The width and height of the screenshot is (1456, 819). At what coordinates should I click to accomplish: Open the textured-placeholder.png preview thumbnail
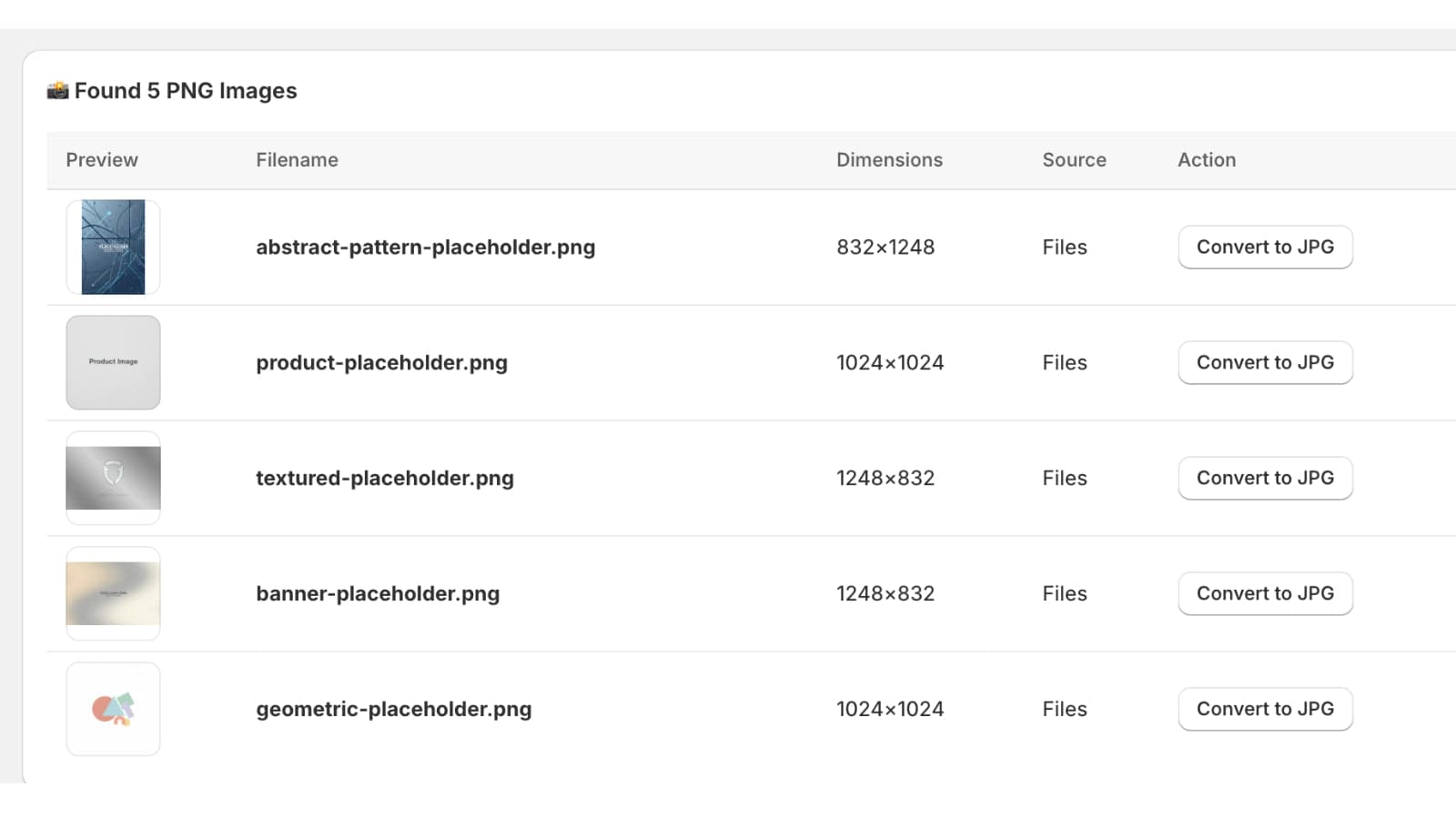[113, 478]
